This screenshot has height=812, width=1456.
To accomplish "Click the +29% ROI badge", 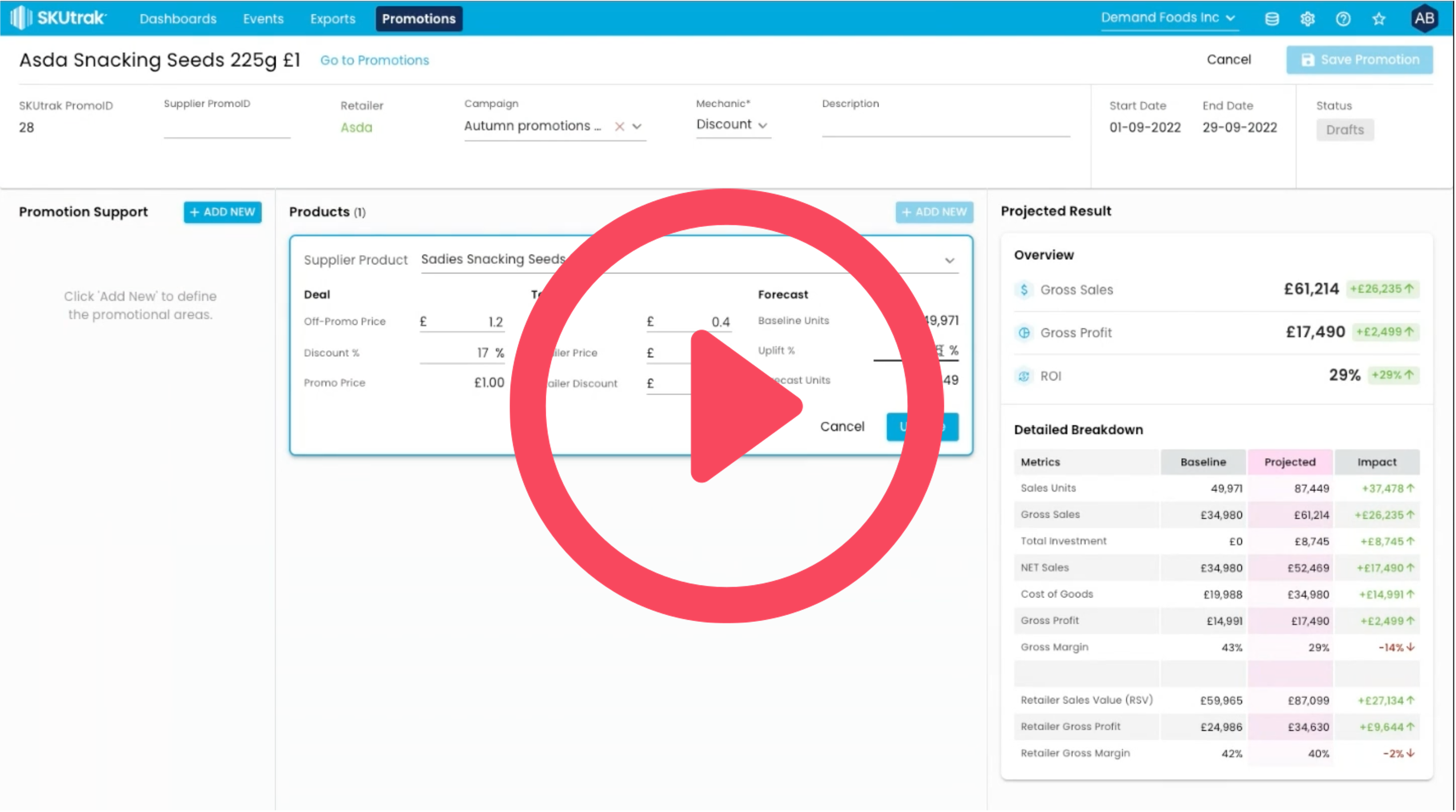I will click(x=1393, y=375).
